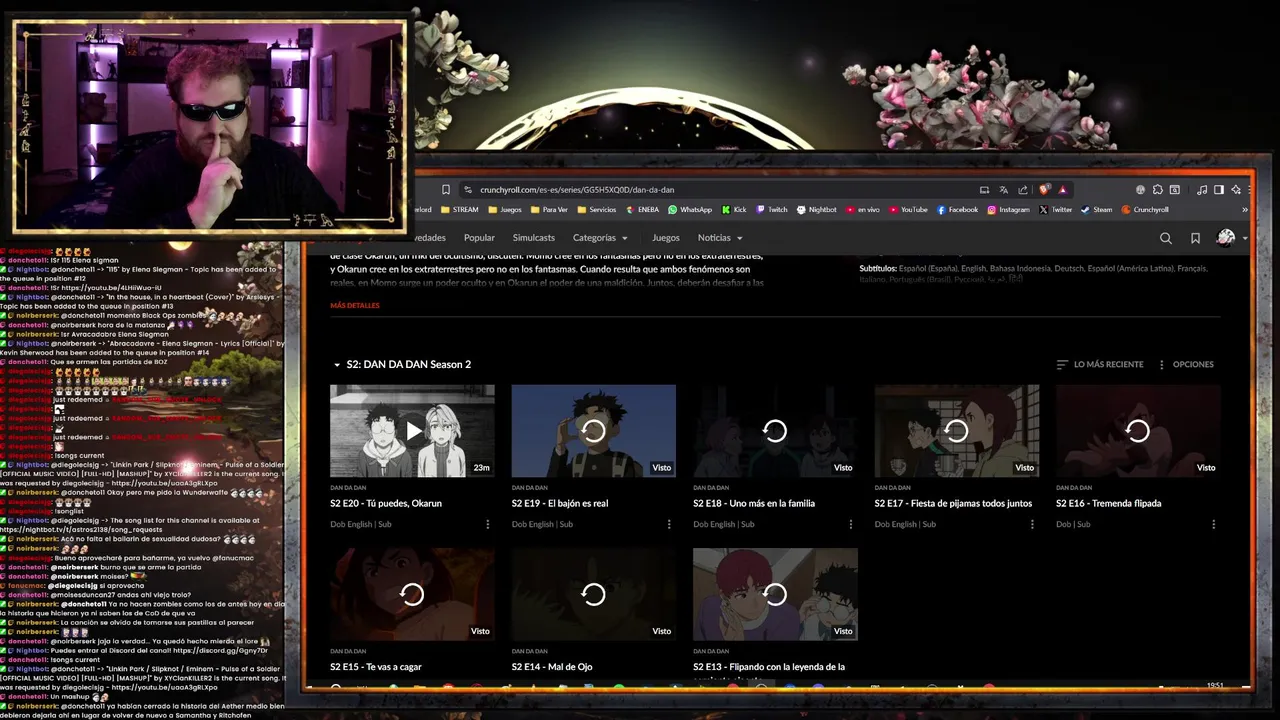Collapse the S2: DAN DA DAN Season 2 selector
The height and width of the screenshot is (720, 1280).
pyautogui.click(x=401, y=365)
